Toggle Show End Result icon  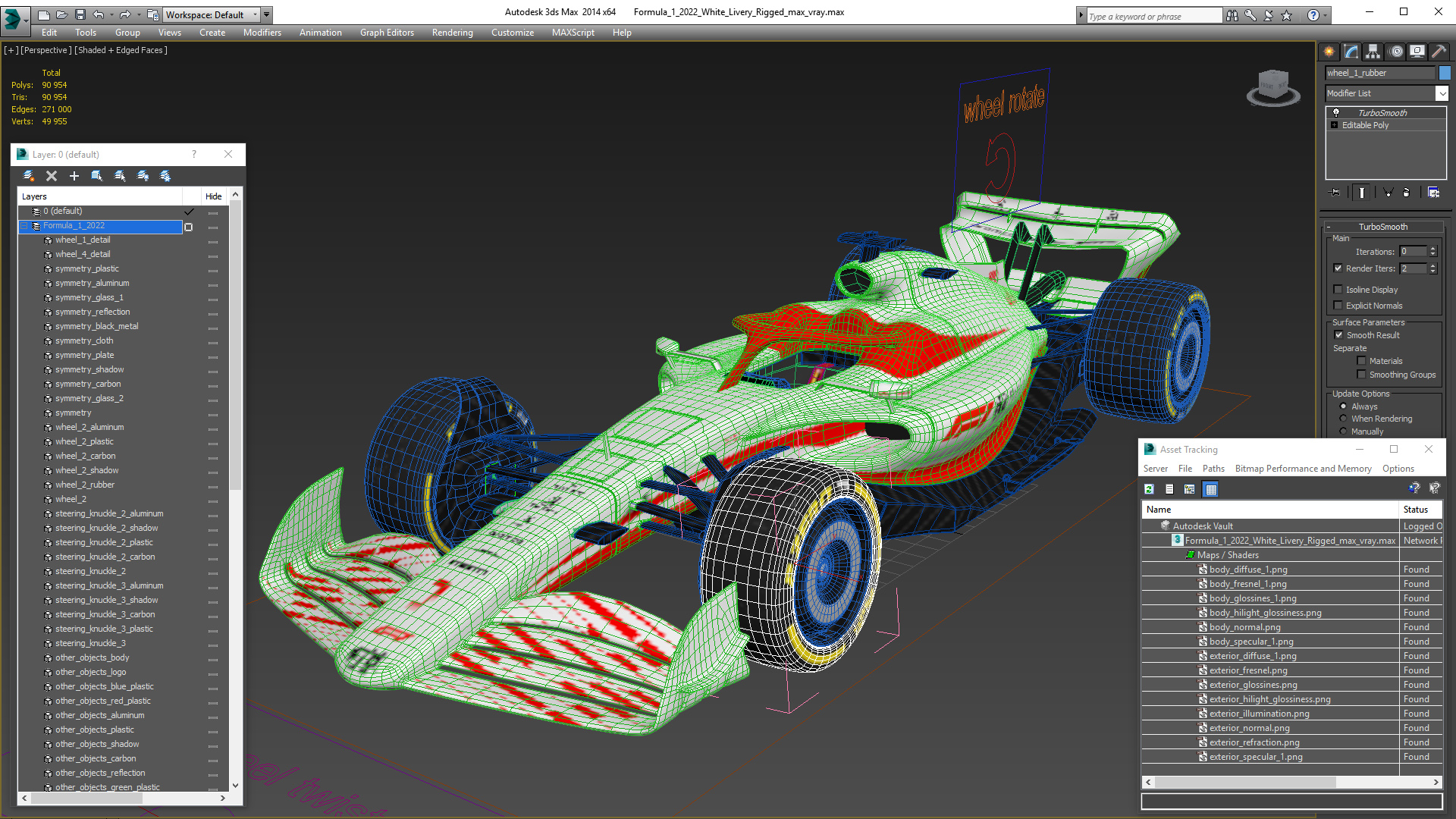tap(1362, 193)
